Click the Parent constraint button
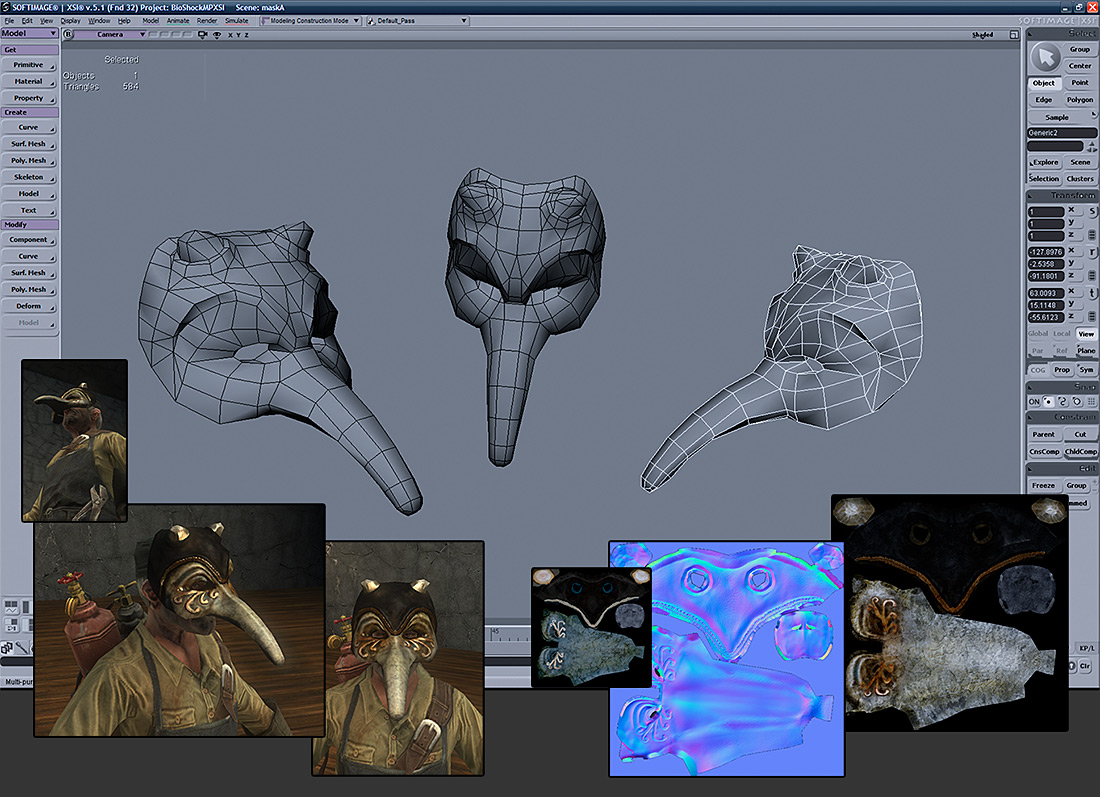 point(1043,434)
